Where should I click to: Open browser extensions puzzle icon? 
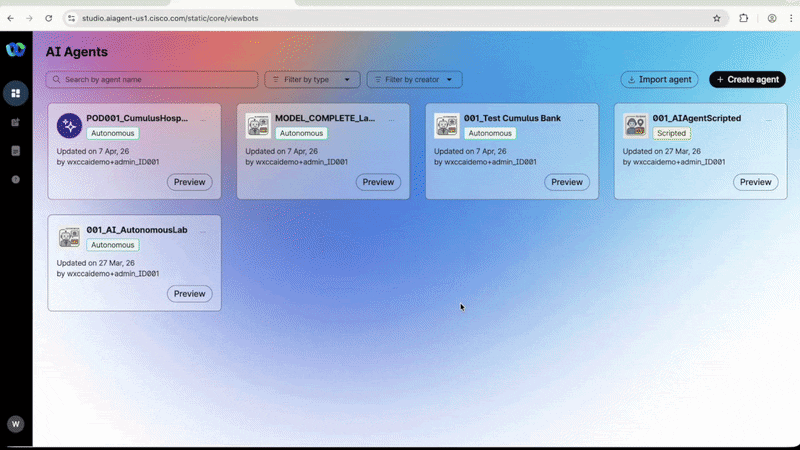(x=744, y=18)
